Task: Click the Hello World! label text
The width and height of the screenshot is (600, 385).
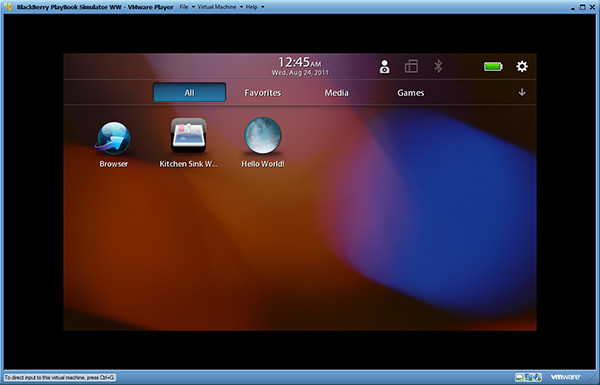Action: [263, 164]
